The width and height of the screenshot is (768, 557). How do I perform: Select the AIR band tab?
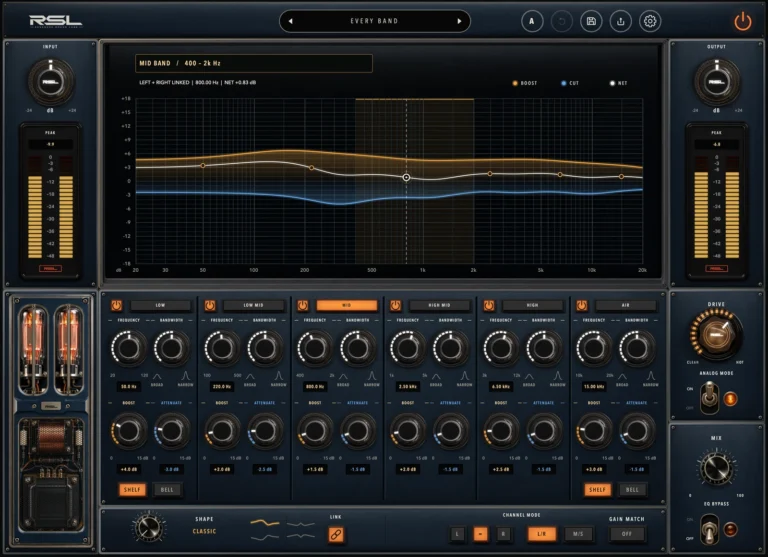[626, 305]
